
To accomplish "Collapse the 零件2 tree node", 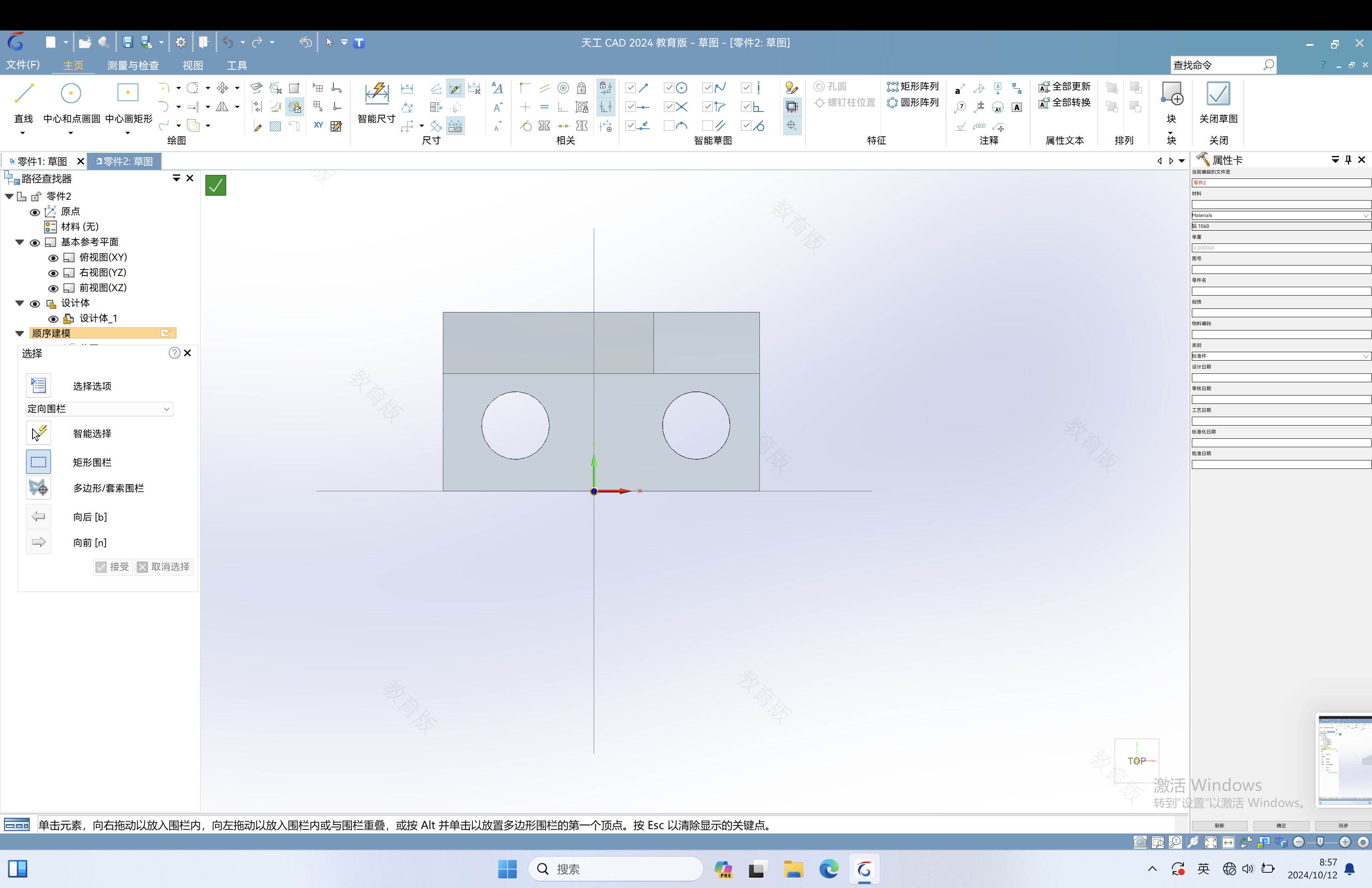I will pyautogui.click(x=9, y=197).
